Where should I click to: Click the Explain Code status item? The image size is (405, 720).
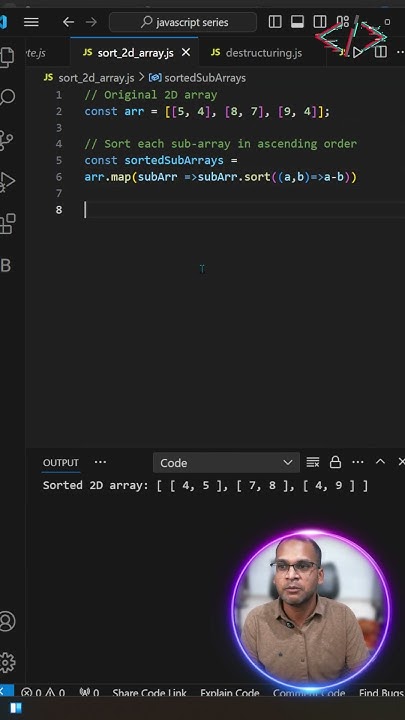230,693
